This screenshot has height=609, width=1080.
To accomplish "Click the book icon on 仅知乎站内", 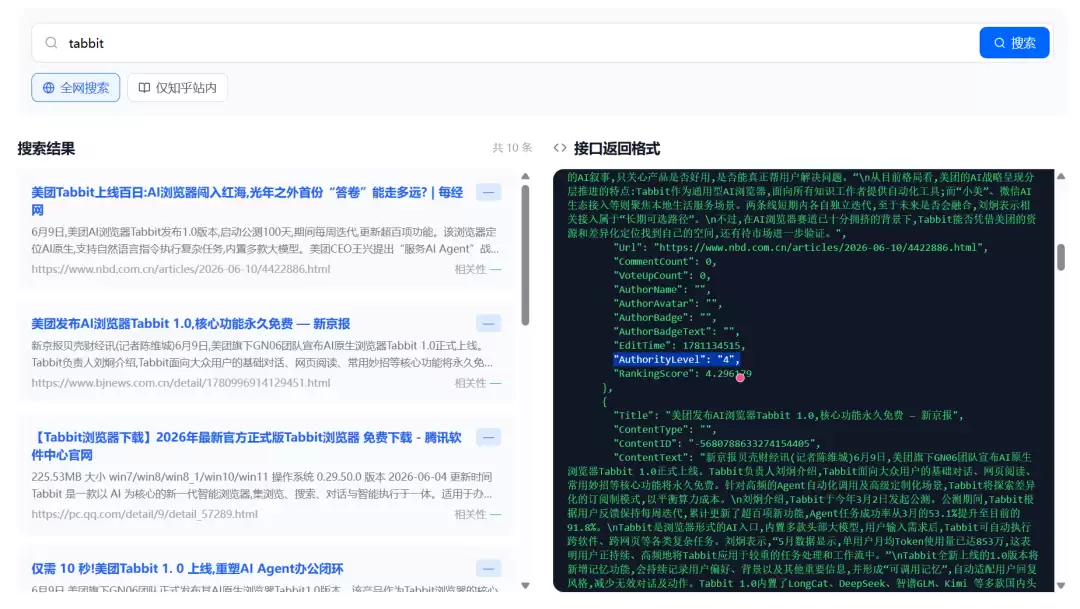I will (x=144, y=87).
